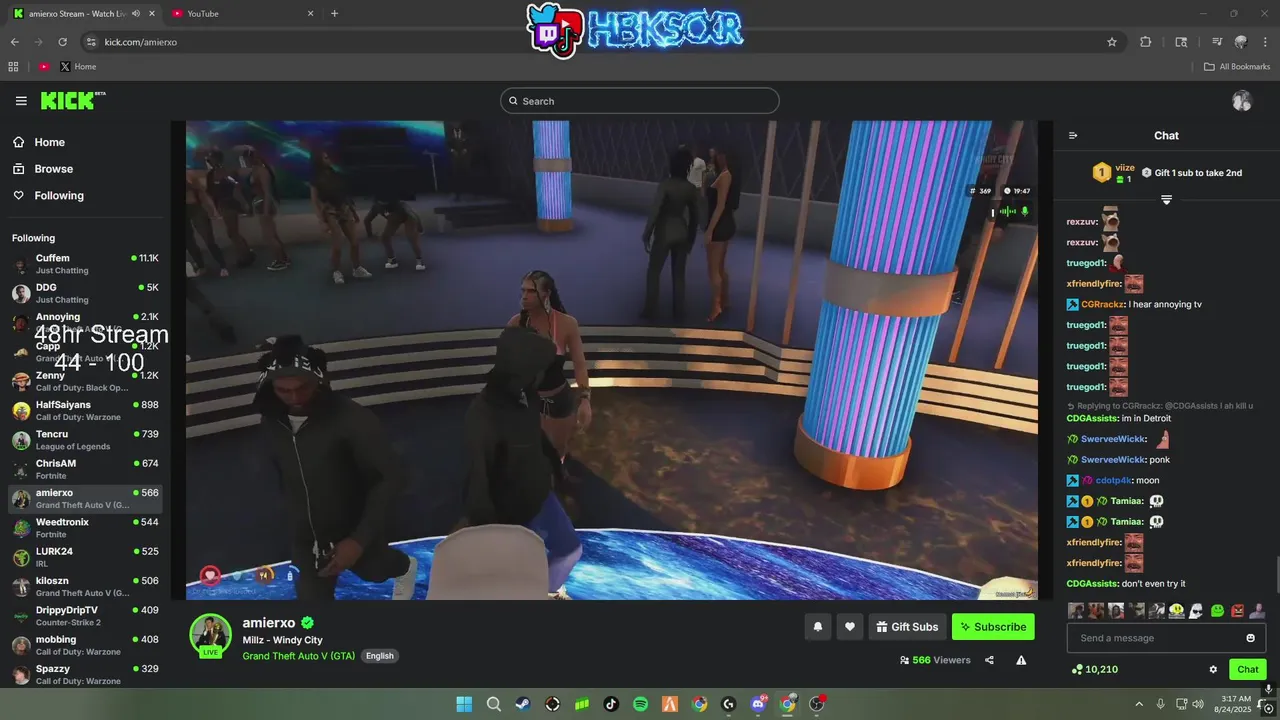
Task: Click the Gift Subs button
Action: click(x=907, y=627)
